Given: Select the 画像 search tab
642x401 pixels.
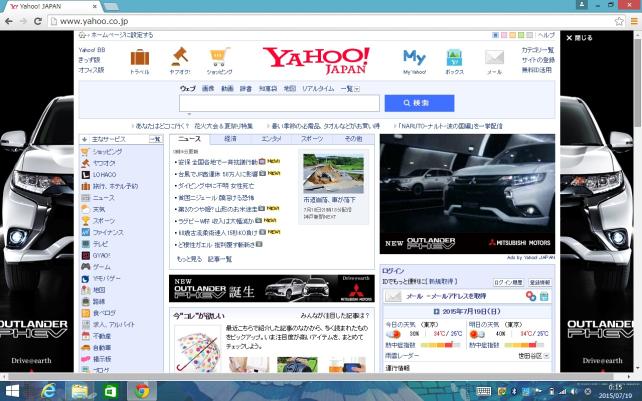Looking at the screenshot, I should [x=208, y=88].
